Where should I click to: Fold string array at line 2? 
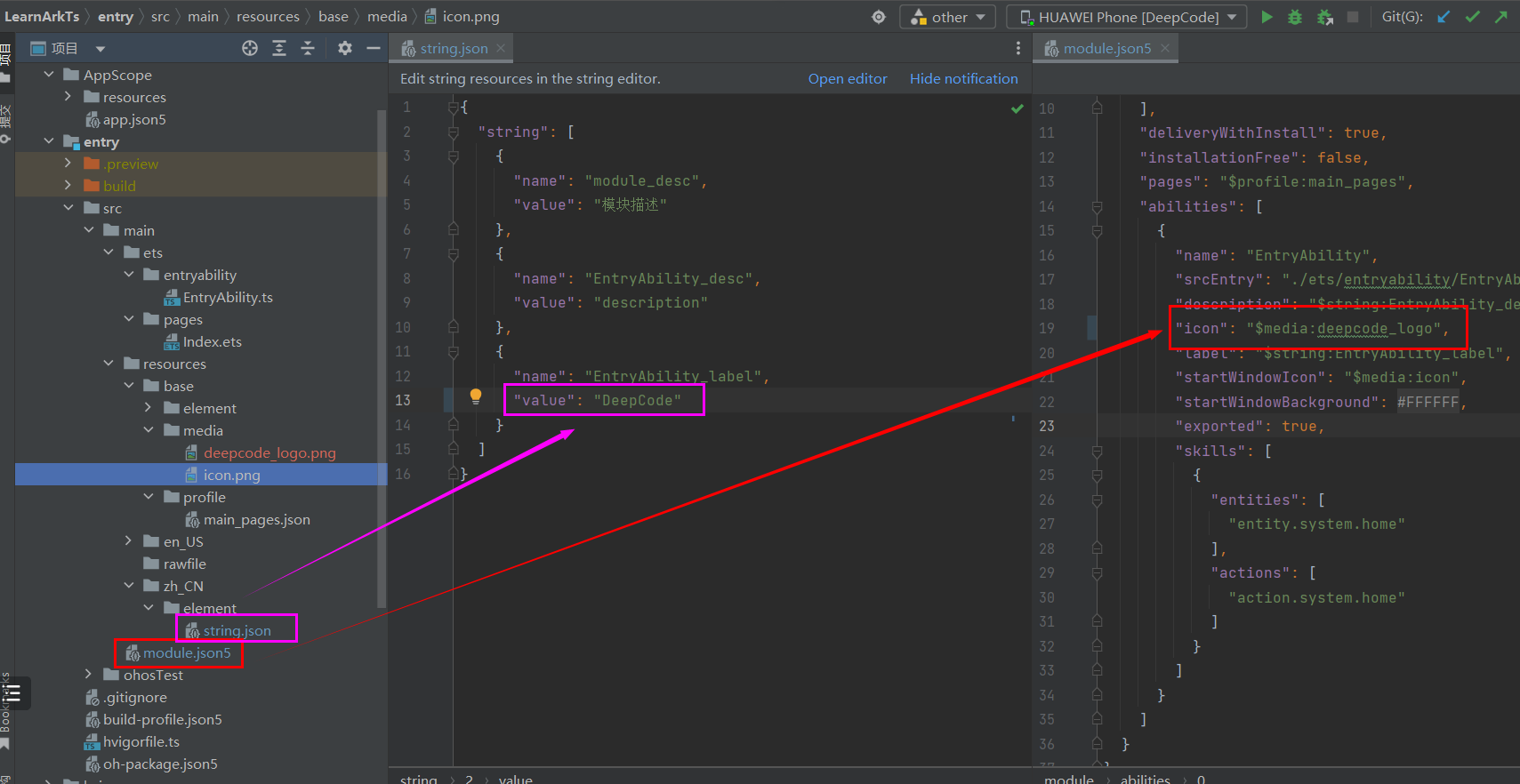coord(454,132)
